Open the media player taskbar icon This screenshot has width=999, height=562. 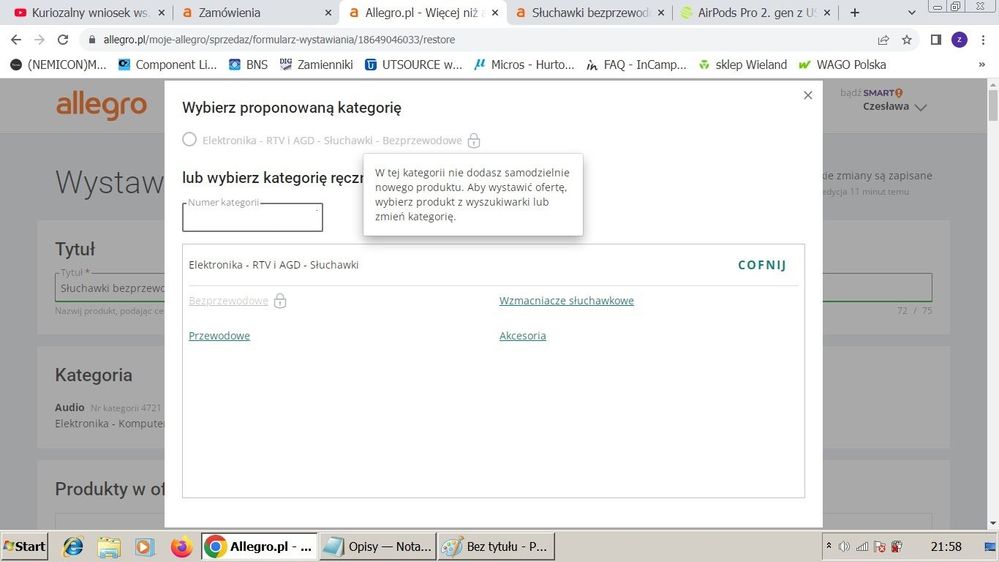(145, 547)
